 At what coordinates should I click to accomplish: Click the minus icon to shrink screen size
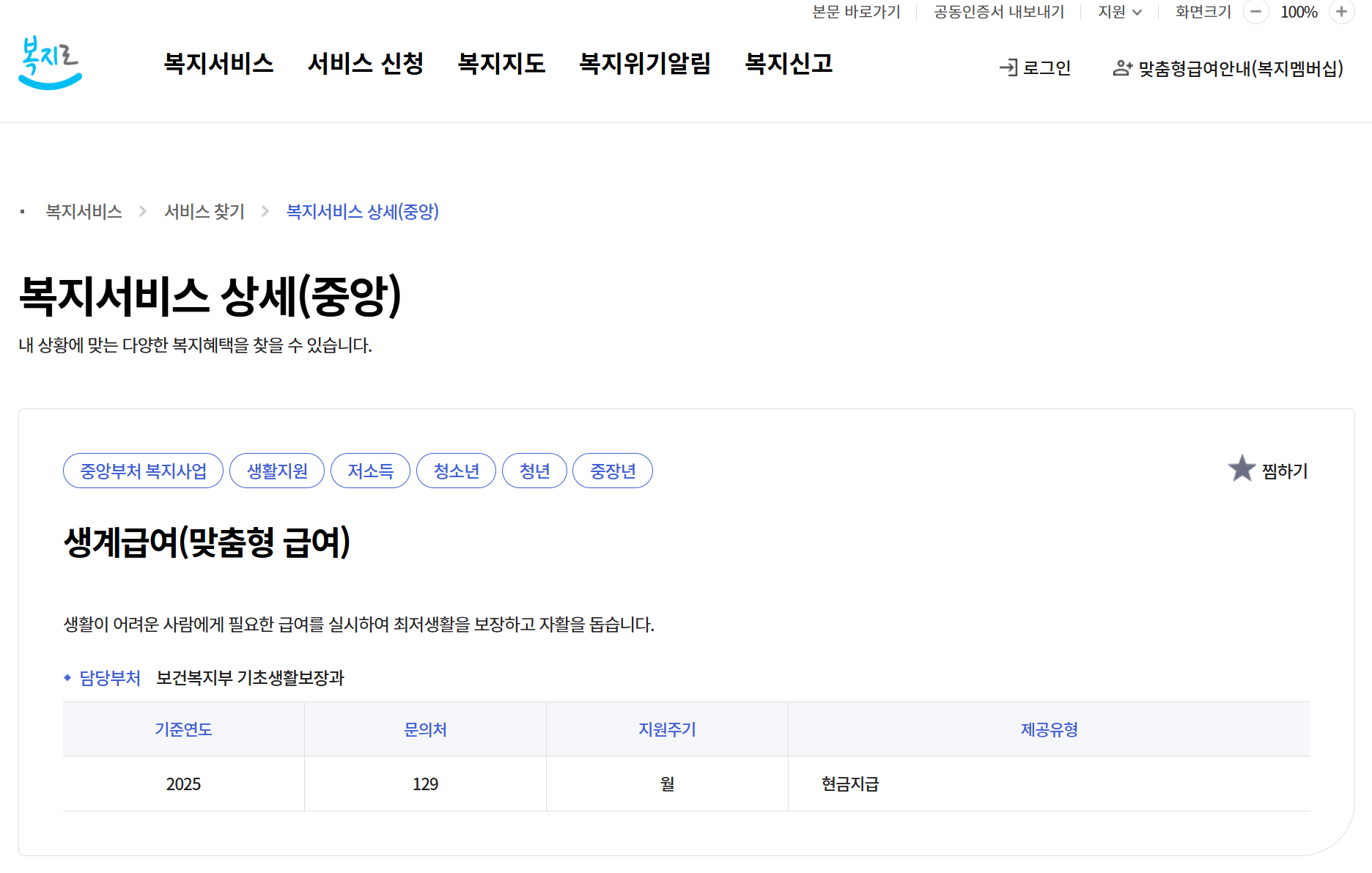1256,12
